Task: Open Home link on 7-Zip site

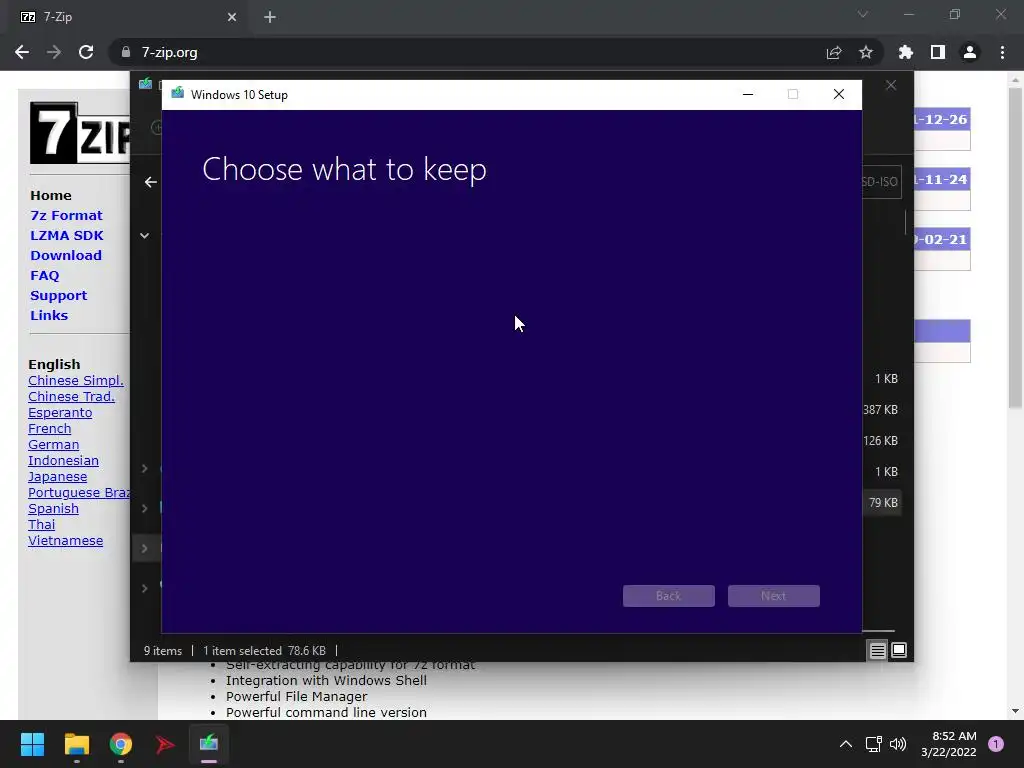Action: [x=51, y=195]
